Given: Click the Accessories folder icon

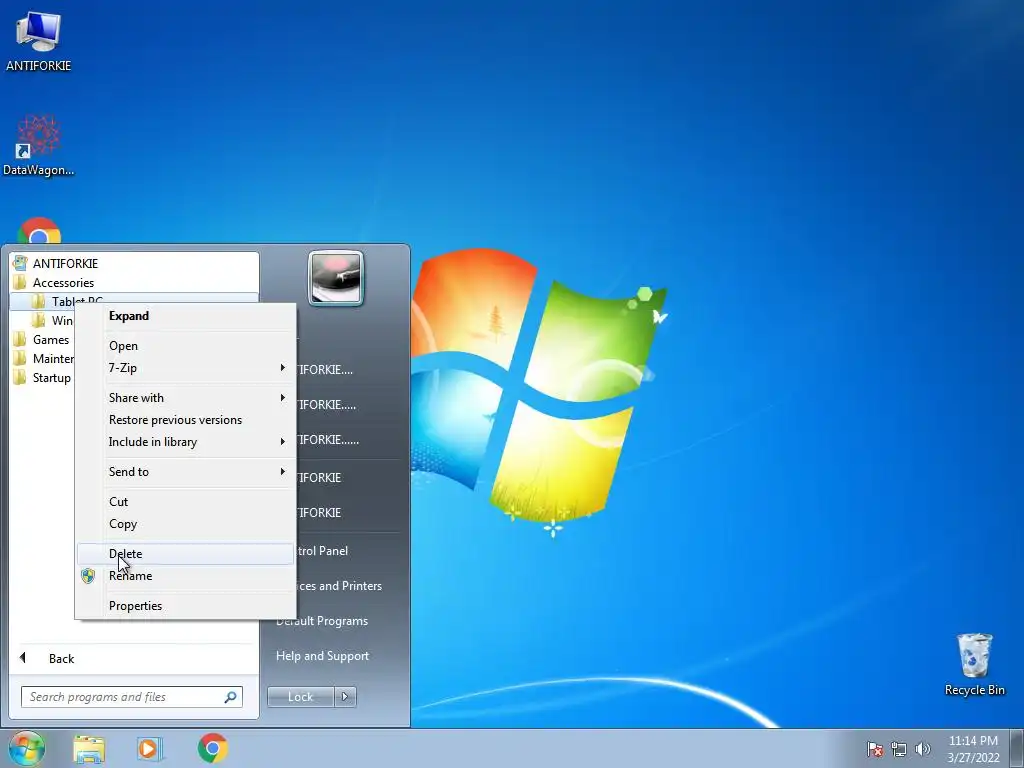Looking at the screenshot, I should click(20, 283).
